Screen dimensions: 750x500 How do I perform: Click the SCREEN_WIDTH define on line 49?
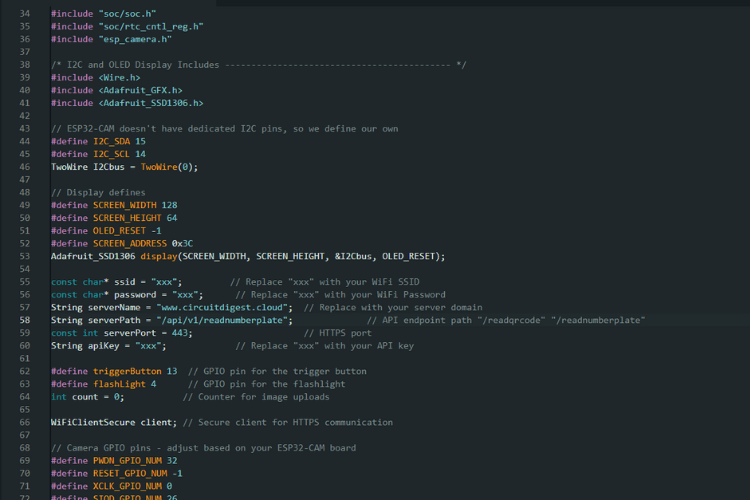pyautogui.click(x=114, y=205)
